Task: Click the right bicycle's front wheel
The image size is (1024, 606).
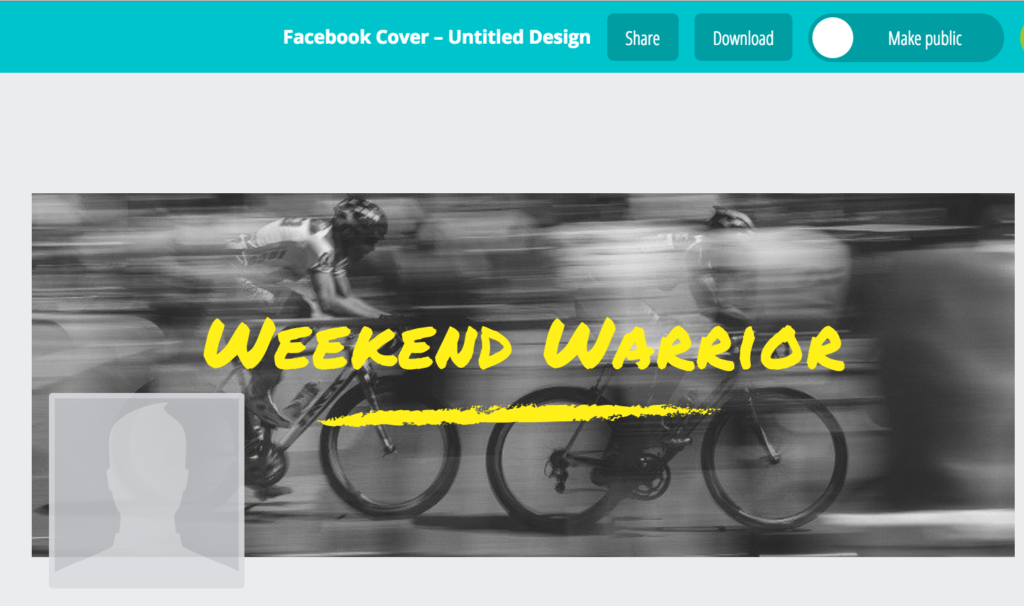Action: [x=775, y=457]
